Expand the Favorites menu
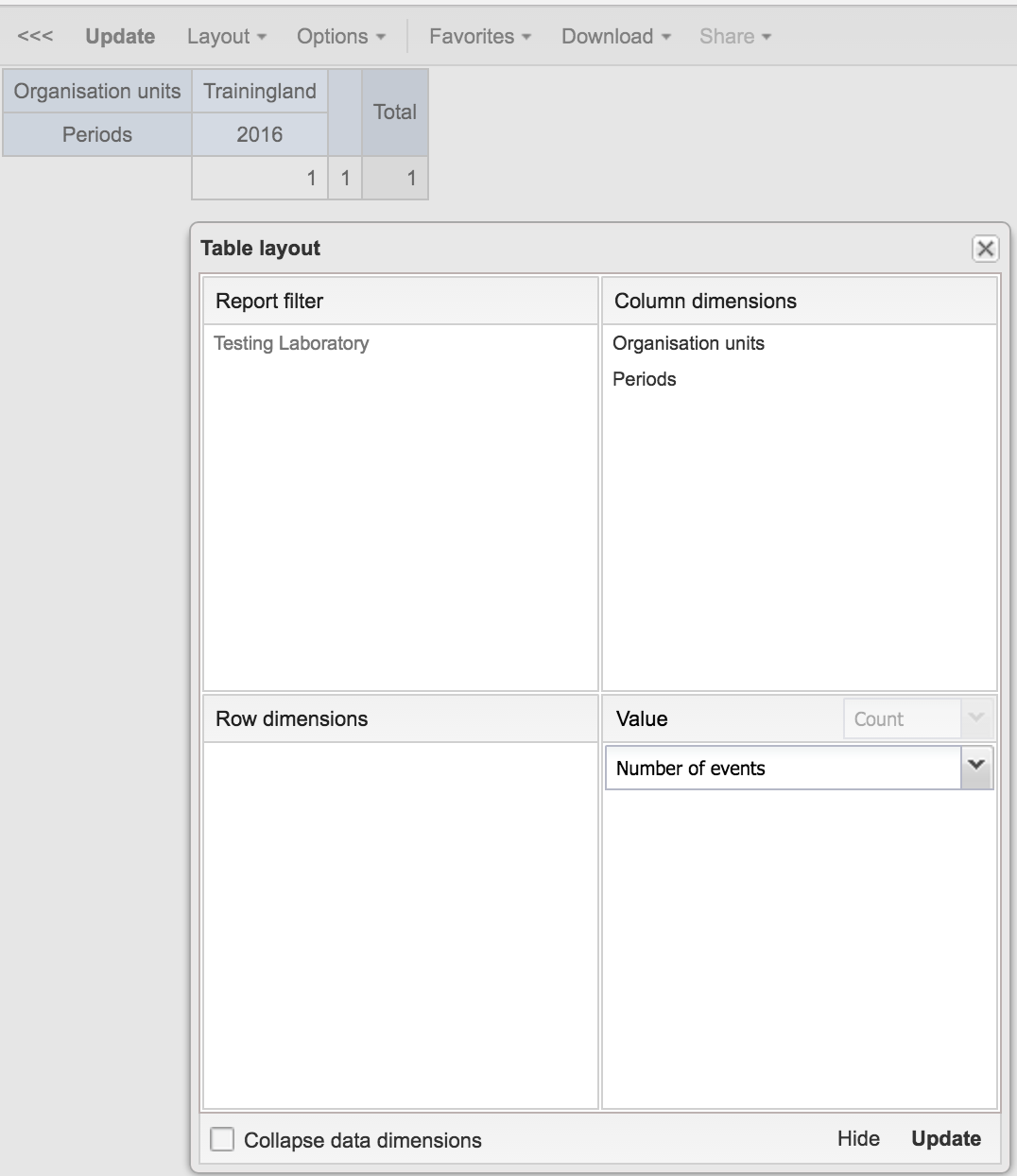1017x1176 pixels. tap(479, 36)
